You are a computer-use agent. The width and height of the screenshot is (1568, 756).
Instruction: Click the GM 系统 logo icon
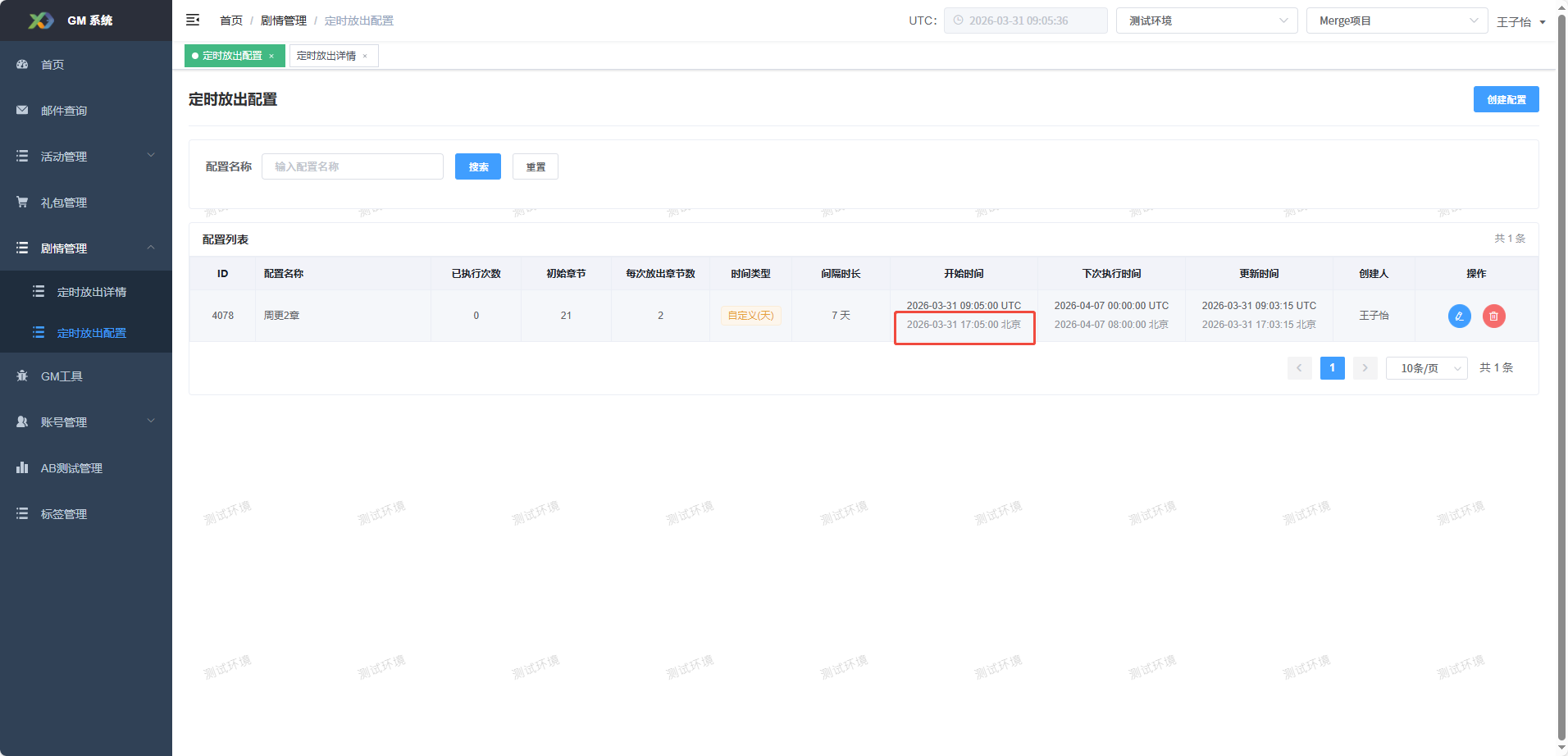tap(40, 20)
